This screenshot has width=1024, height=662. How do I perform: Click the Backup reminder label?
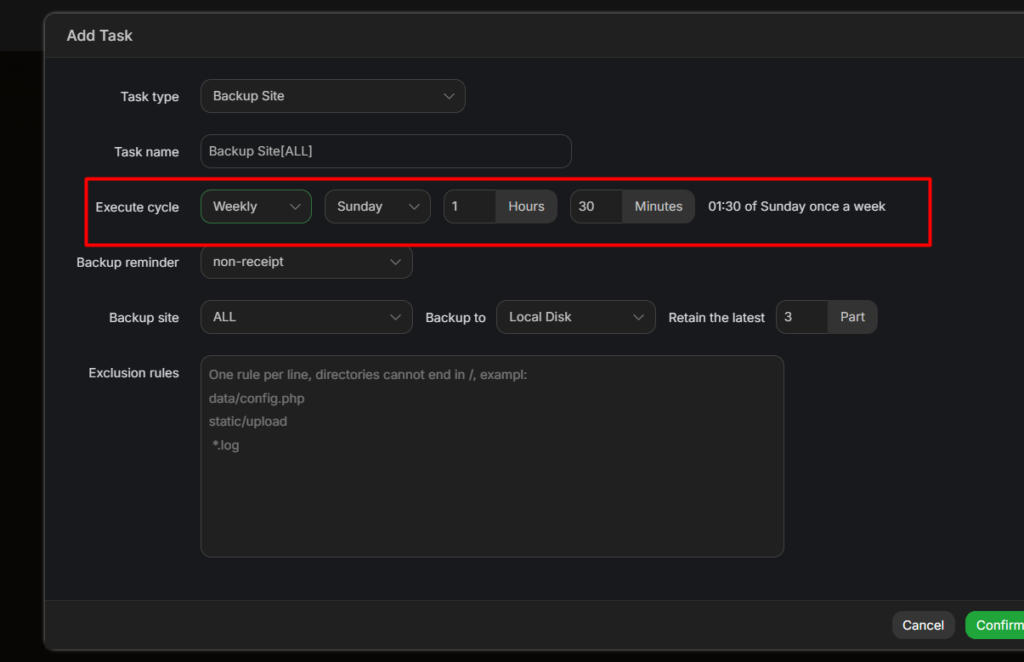[127, 262]
